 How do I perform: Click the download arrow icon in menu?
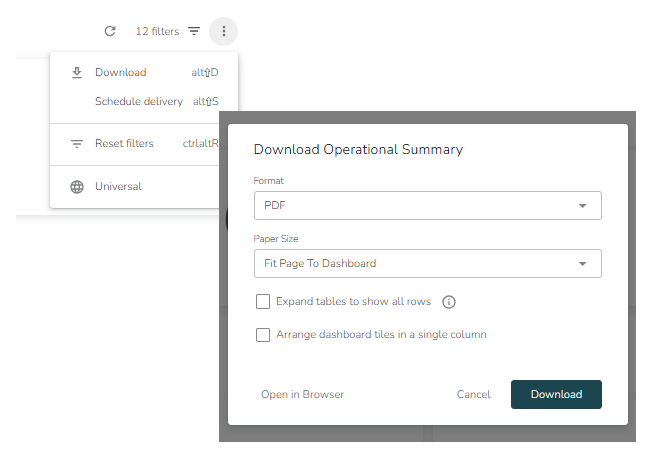tap(77, 73)
